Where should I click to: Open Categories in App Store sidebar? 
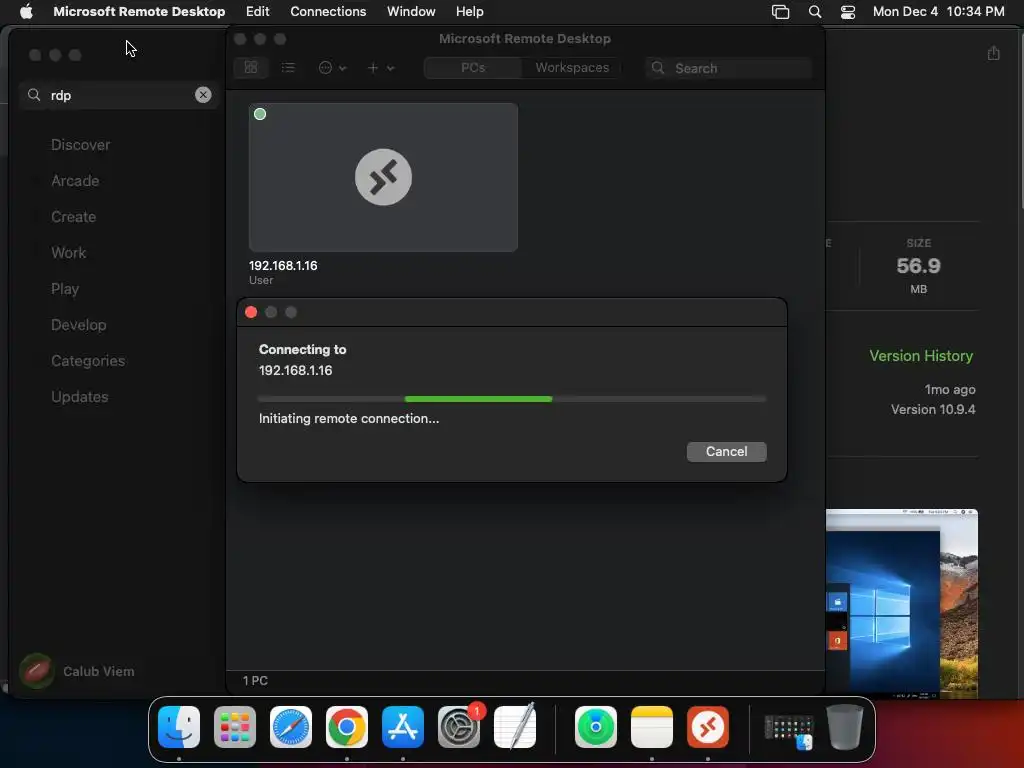[88, 360]
